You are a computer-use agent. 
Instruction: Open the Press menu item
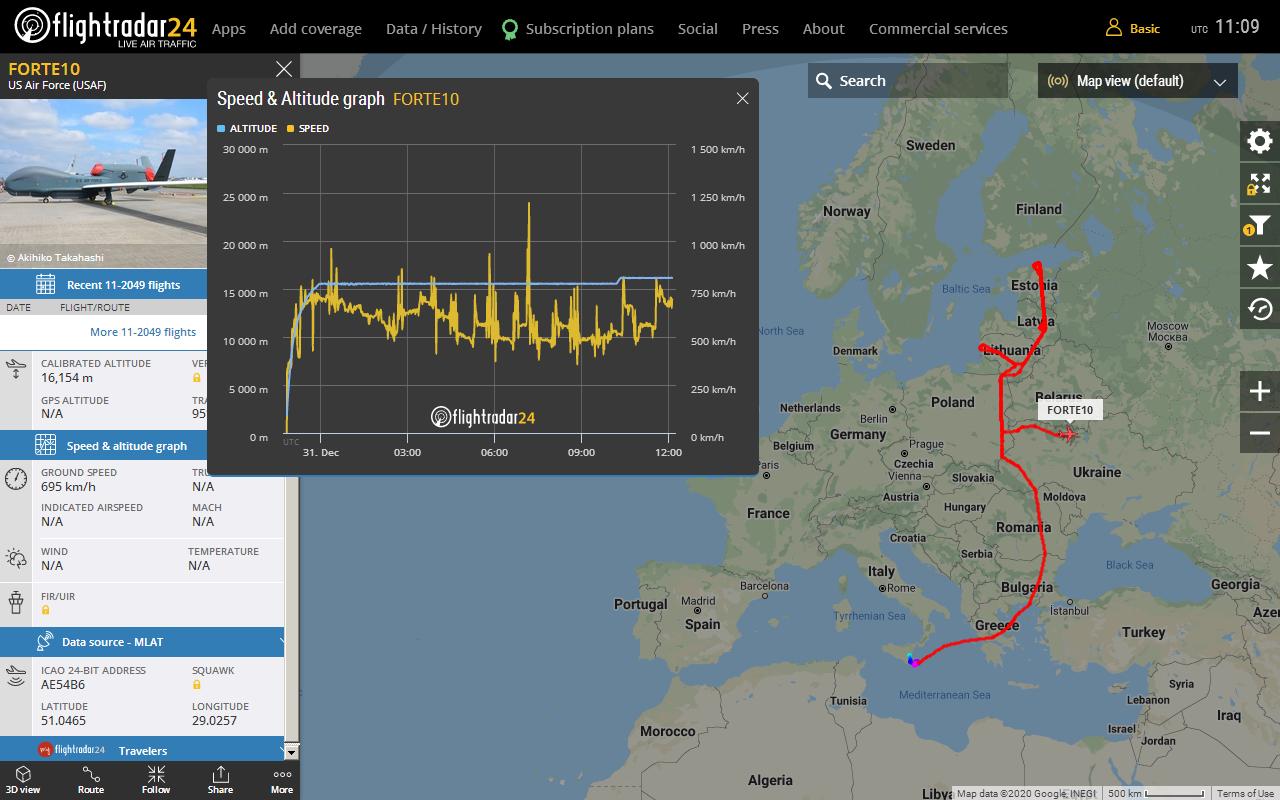pyautogui.click(x=760, y=28)
